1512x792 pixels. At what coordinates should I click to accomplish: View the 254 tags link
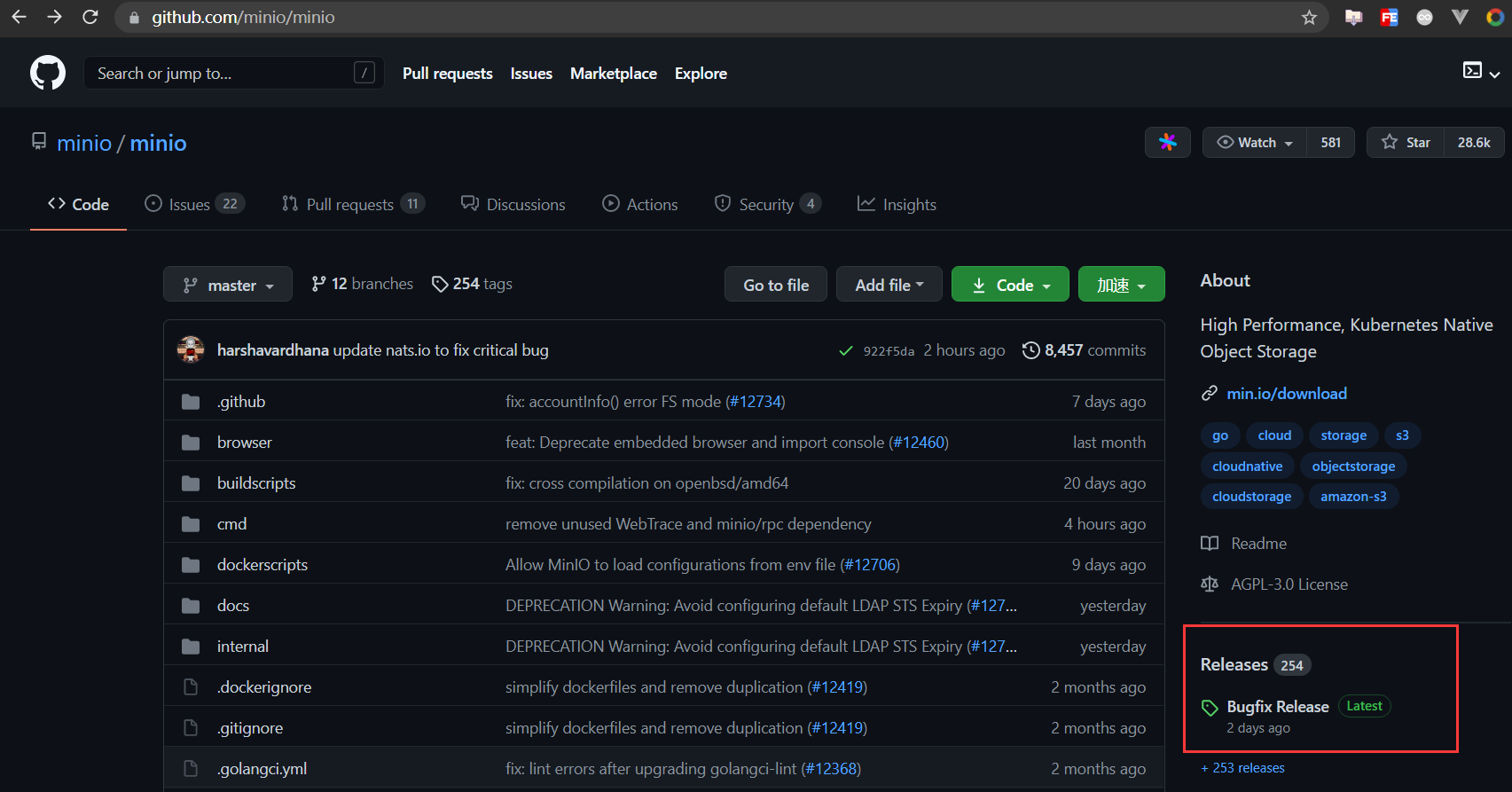472,284
